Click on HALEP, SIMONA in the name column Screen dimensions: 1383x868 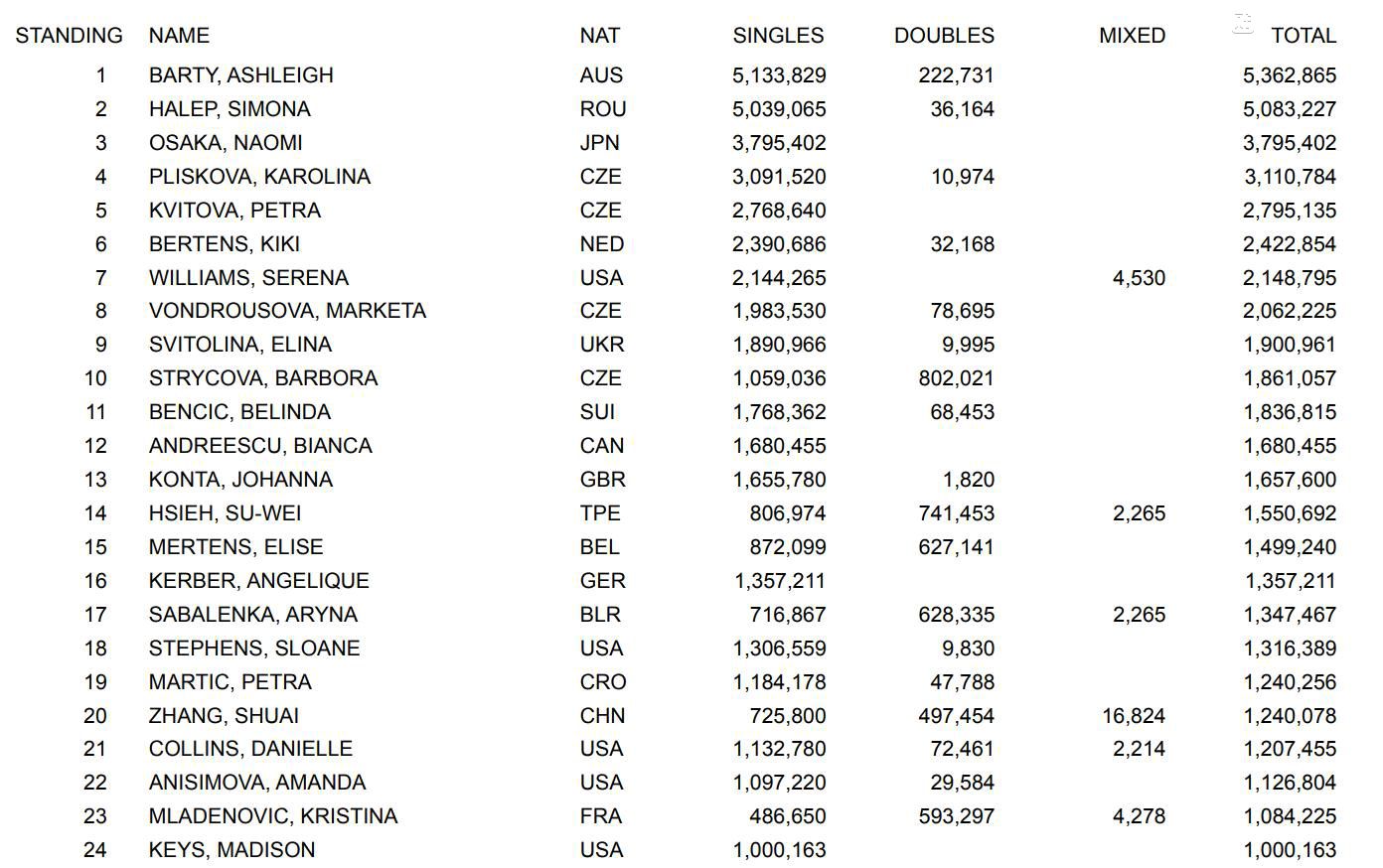coord(230,109)
